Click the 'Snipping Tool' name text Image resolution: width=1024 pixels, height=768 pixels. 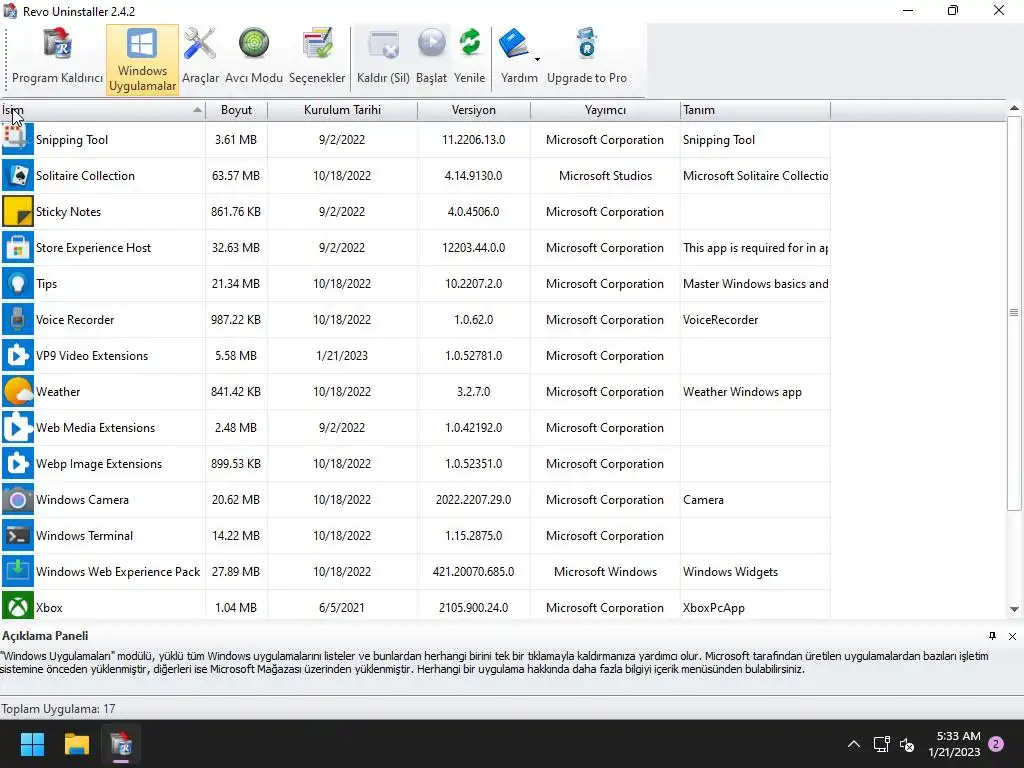click(x=72, y=140)
